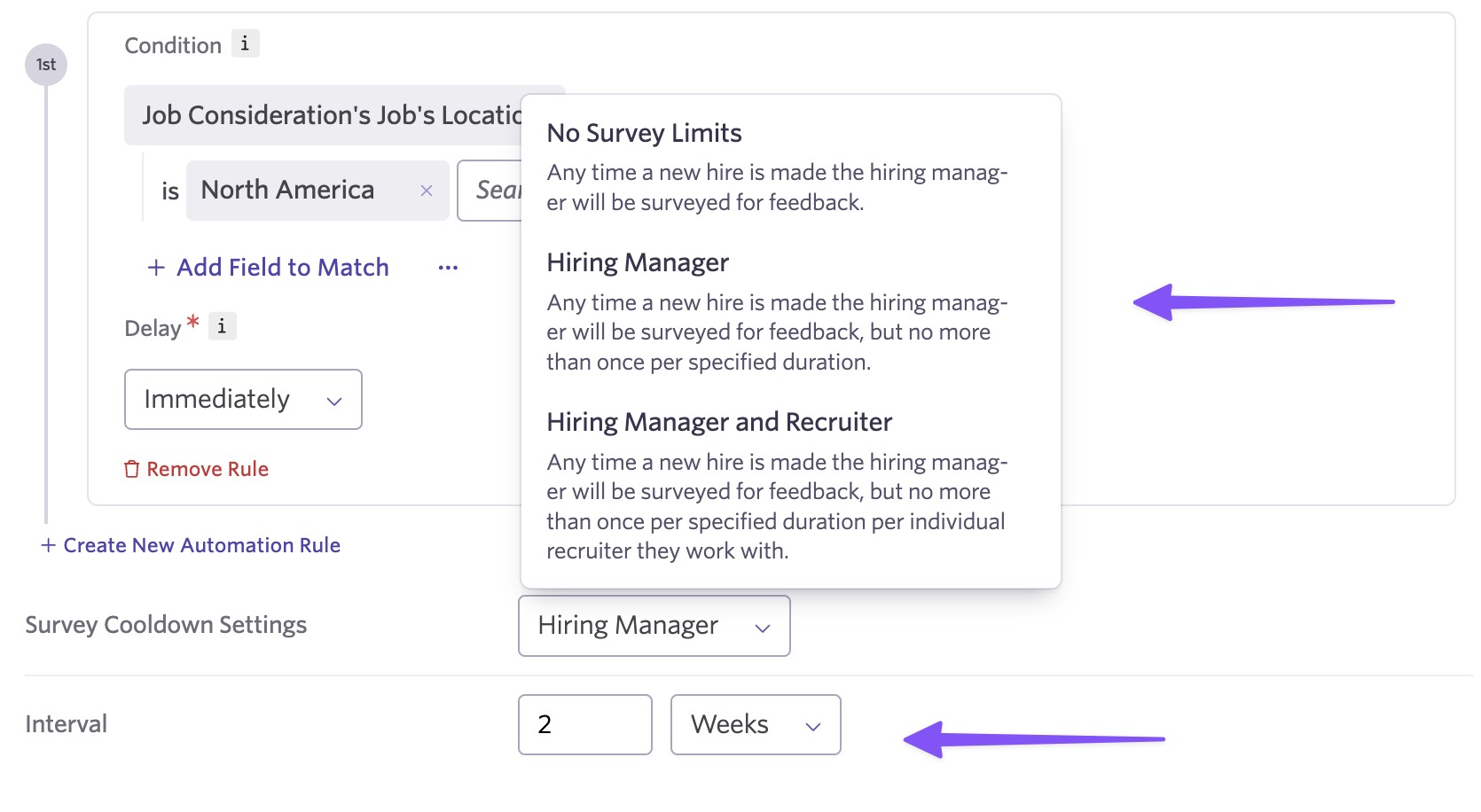Open the Immediately delay dropdown
1481x812 pixels.
[243, 400]
